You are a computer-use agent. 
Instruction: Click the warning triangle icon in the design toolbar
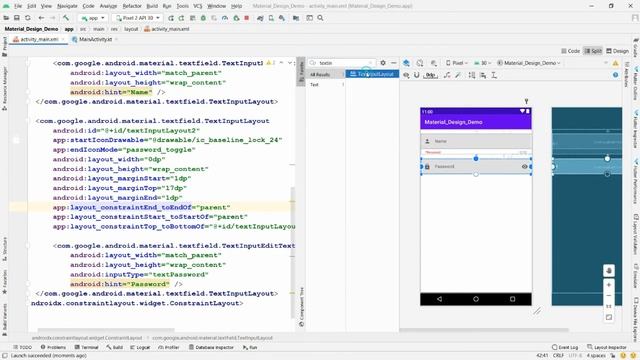pyautogui.click(x=615, y=63)
